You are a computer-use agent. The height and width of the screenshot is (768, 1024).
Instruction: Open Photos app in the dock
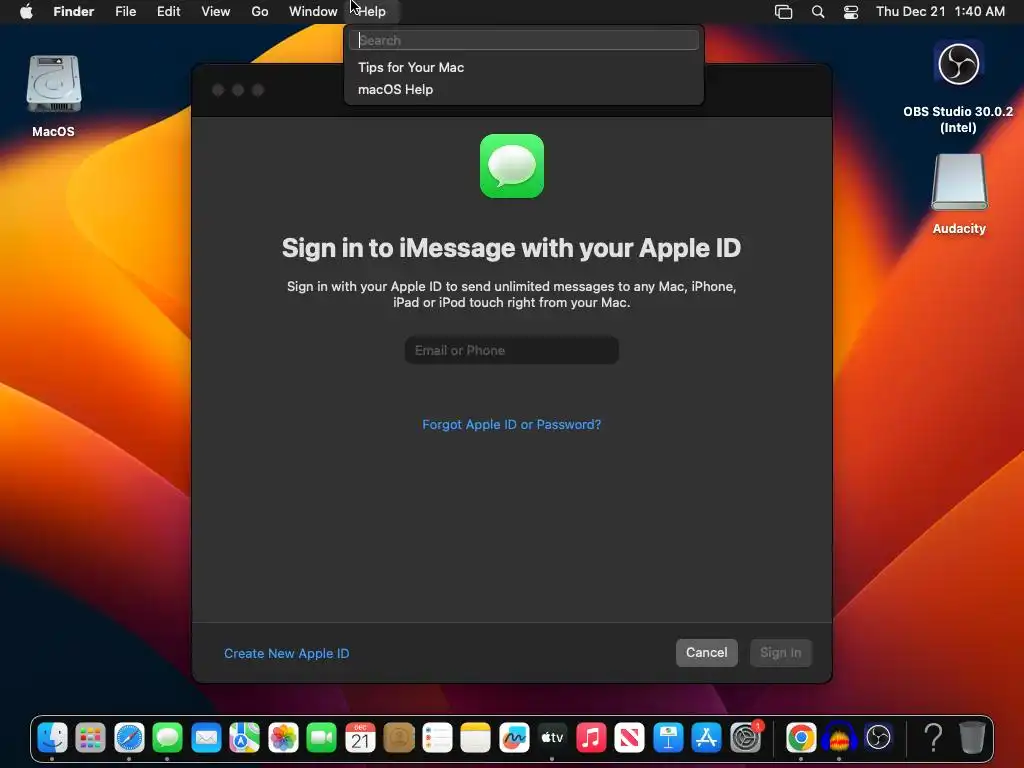click(x=283, y=738)
